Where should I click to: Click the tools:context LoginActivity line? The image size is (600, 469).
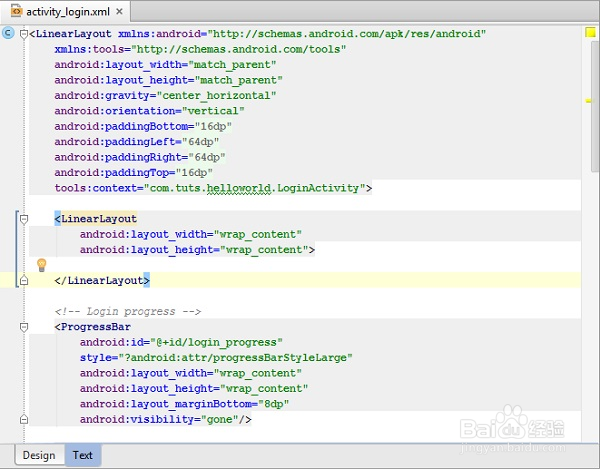(213, 188)
